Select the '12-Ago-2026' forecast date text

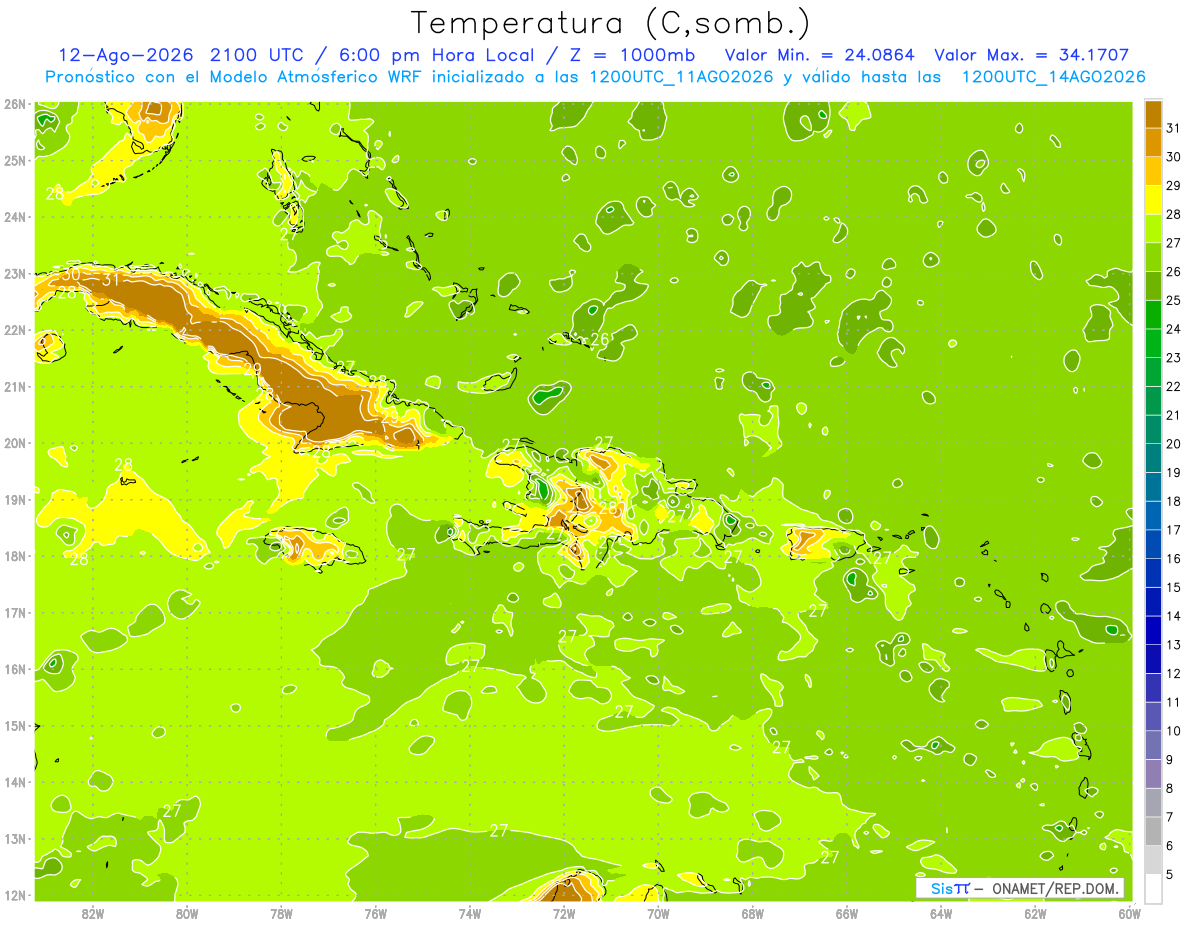pyautogui.click(x=127, y=55)
